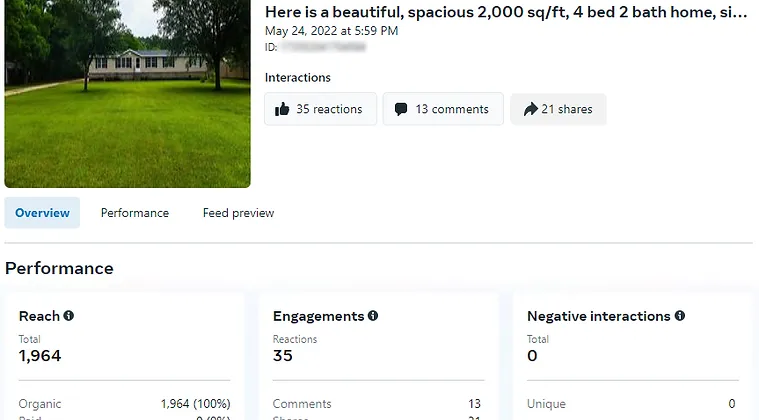The image size is (759, 420).
Task: Click the Performance section heading
Action: pyautogui.click(x=59, y=268)
